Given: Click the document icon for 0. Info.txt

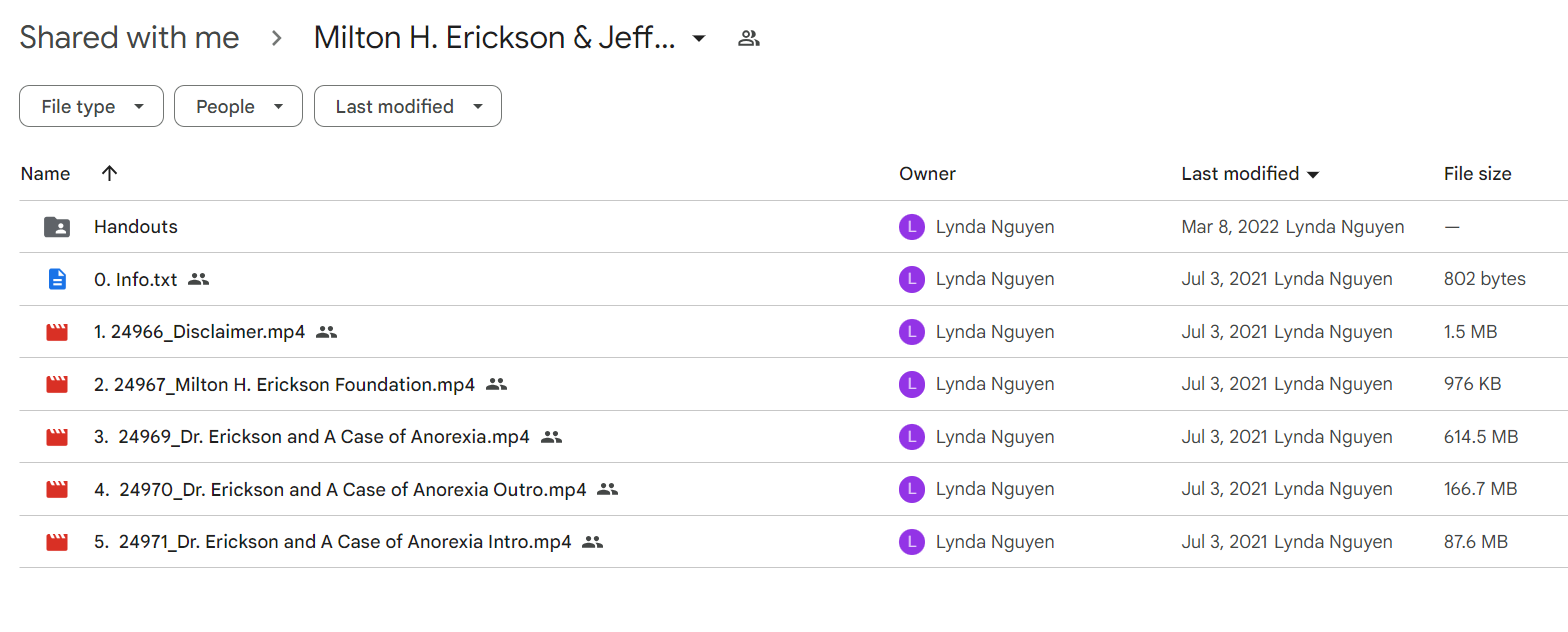Looking at the screenshot, I should (x=57, y=280).
